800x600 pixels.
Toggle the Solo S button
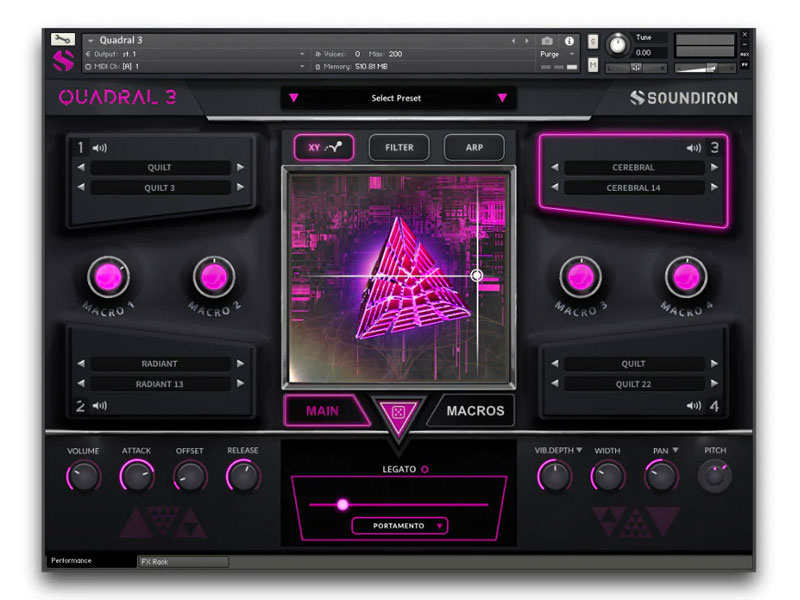tap(592, 41)
